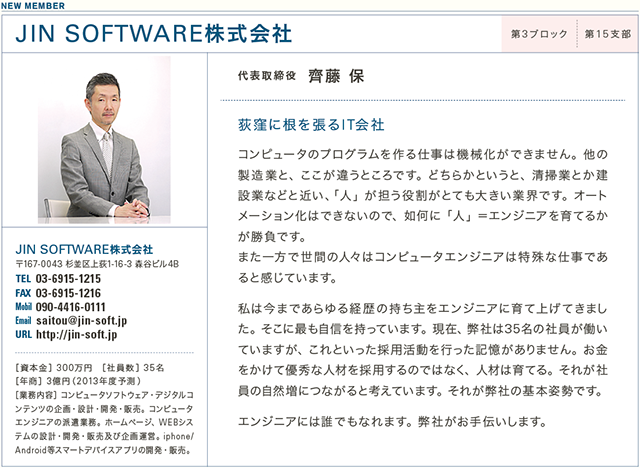Click the line starting 員の自然増につながる
Image resolution: width=640 pixels, height=468 pixels.
pyautogui.click(x=421, y=391)
